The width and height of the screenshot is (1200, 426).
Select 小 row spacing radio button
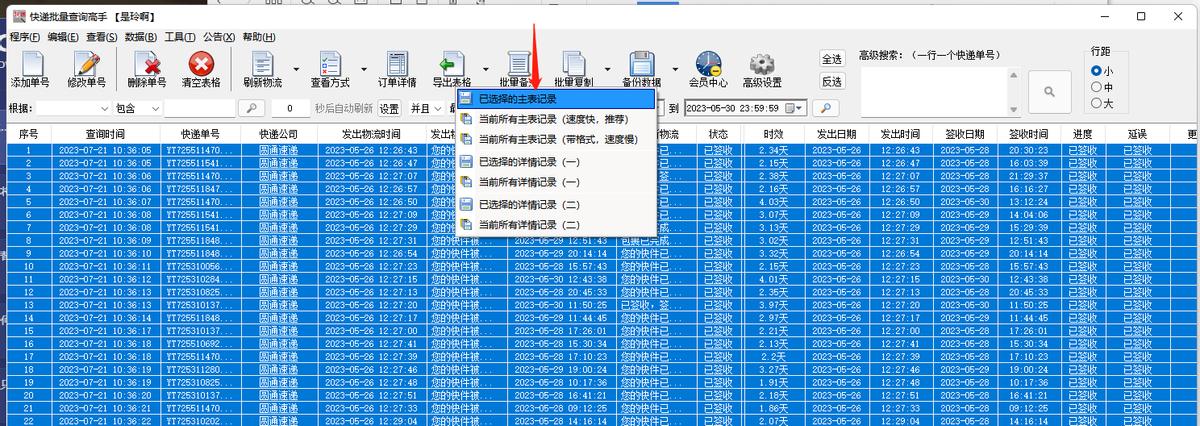[x=1096, y=71]
